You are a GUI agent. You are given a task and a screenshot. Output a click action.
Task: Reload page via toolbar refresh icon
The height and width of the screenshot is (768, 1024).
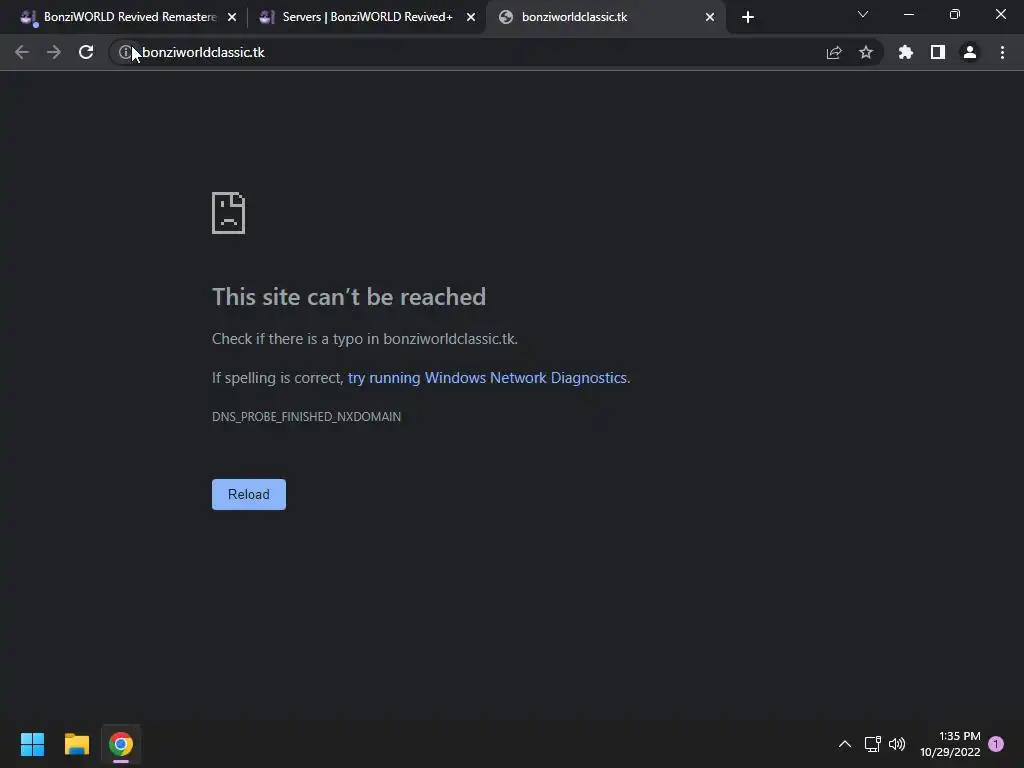[x=86, y=52]
